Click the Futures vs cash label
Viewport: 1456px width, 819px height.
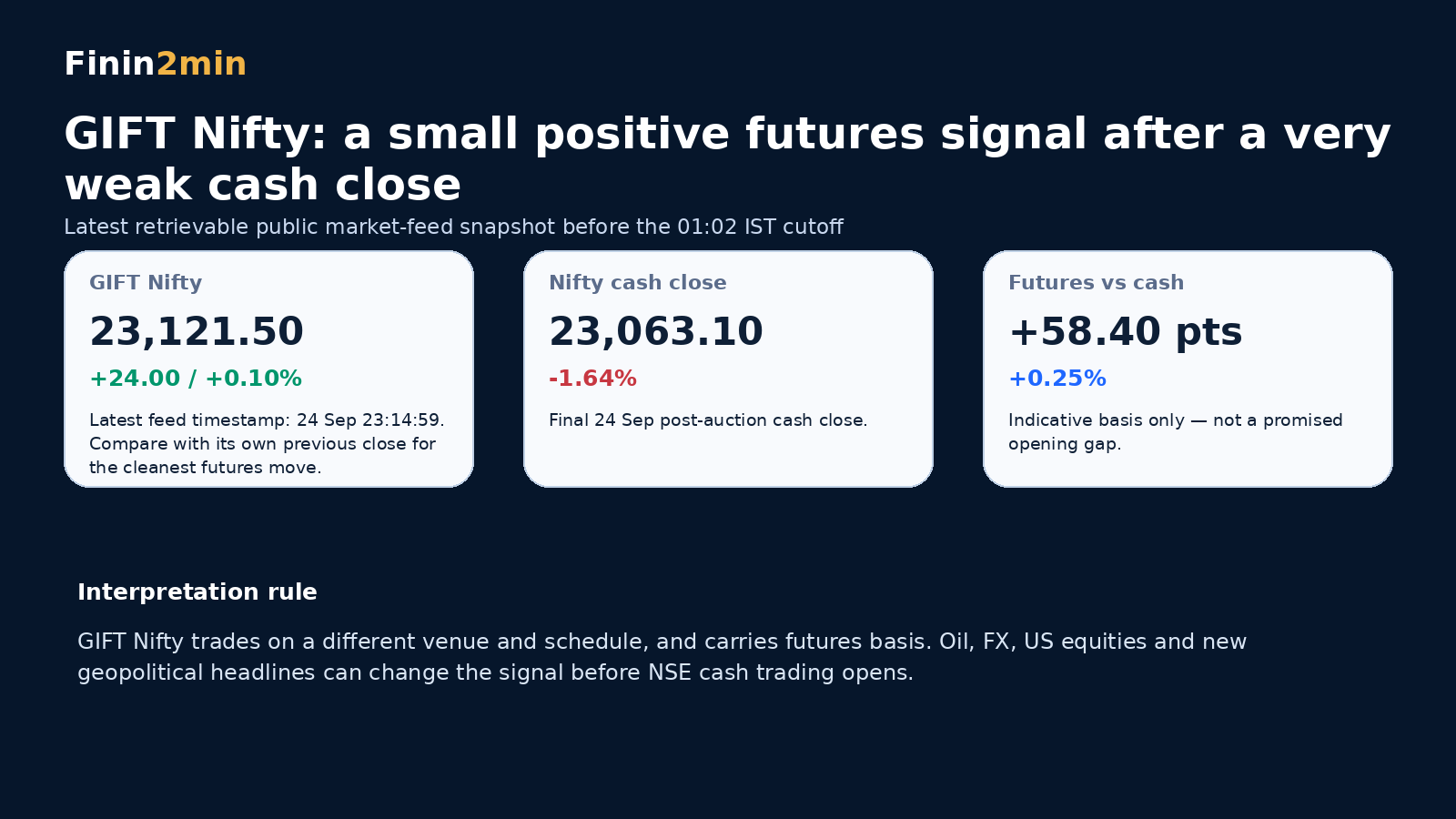click(1097, 282)
